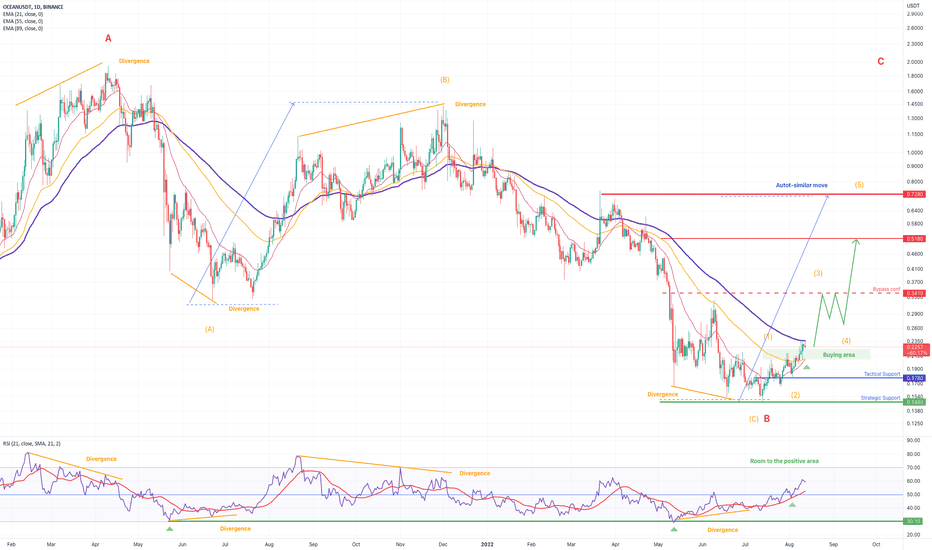932x550 pixels.
Task: Click the 2.0000 tick on price axis
Action: [x=915, y=62]
